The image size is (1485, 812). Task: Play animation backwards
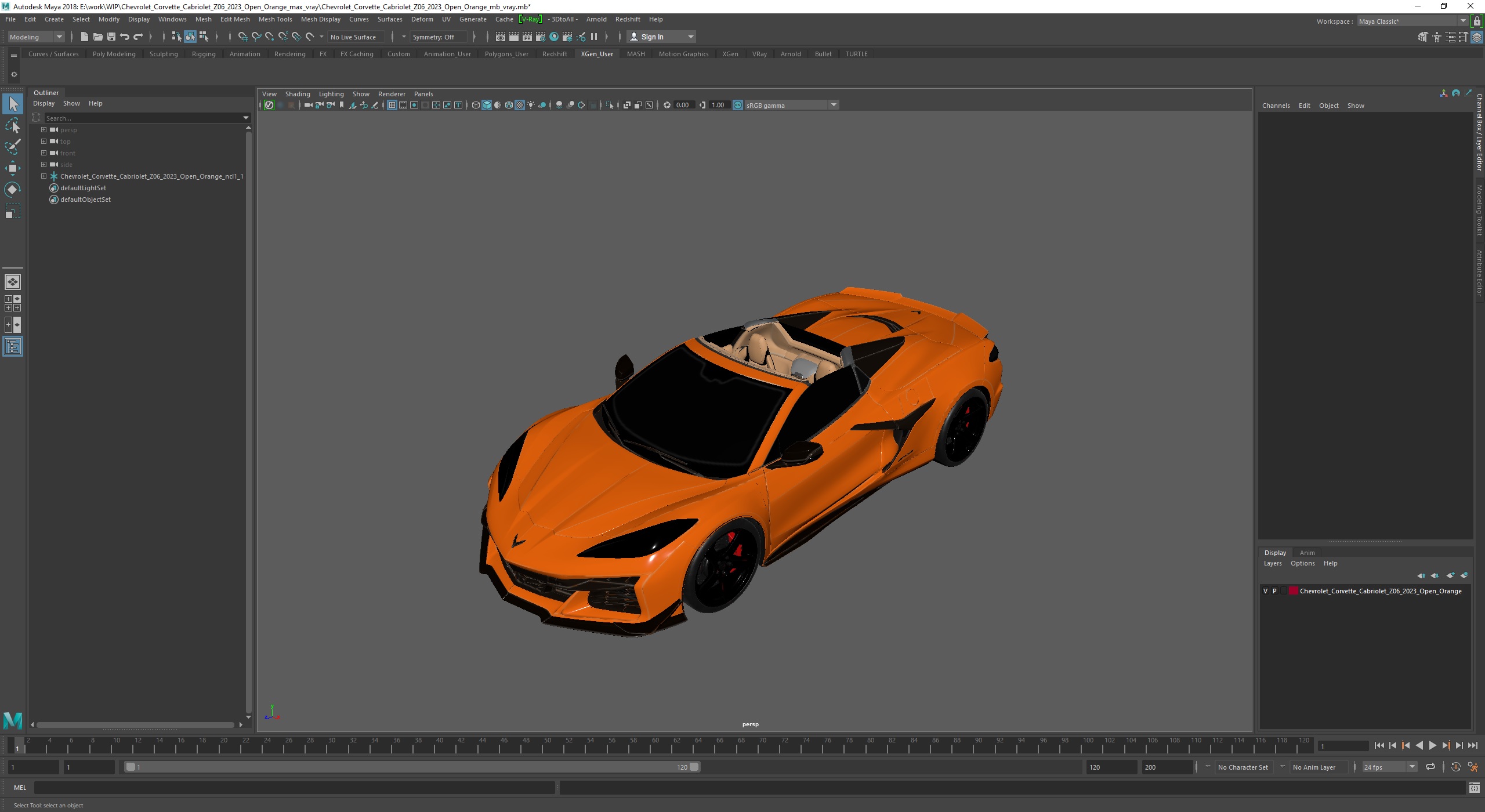click(x=1419, y=746)
